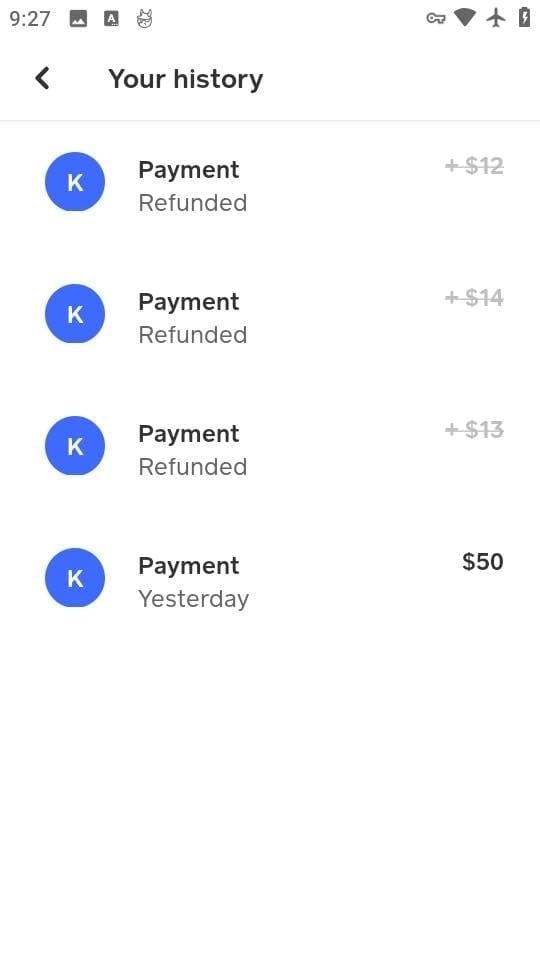Tap the struck-through +$14 amount
The height and width of the screenshot is (960, 540).
pyautogui.click(x=474, y=298)
